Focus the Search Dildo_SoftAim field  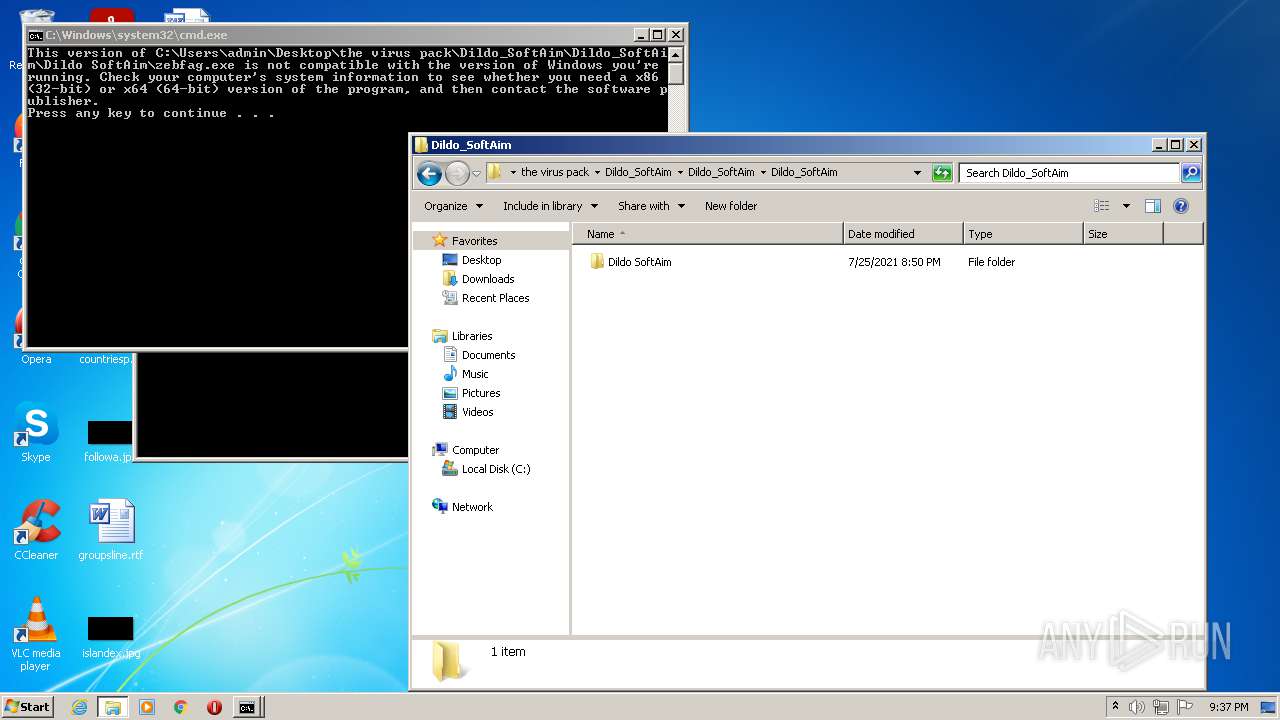point(1070,173)
